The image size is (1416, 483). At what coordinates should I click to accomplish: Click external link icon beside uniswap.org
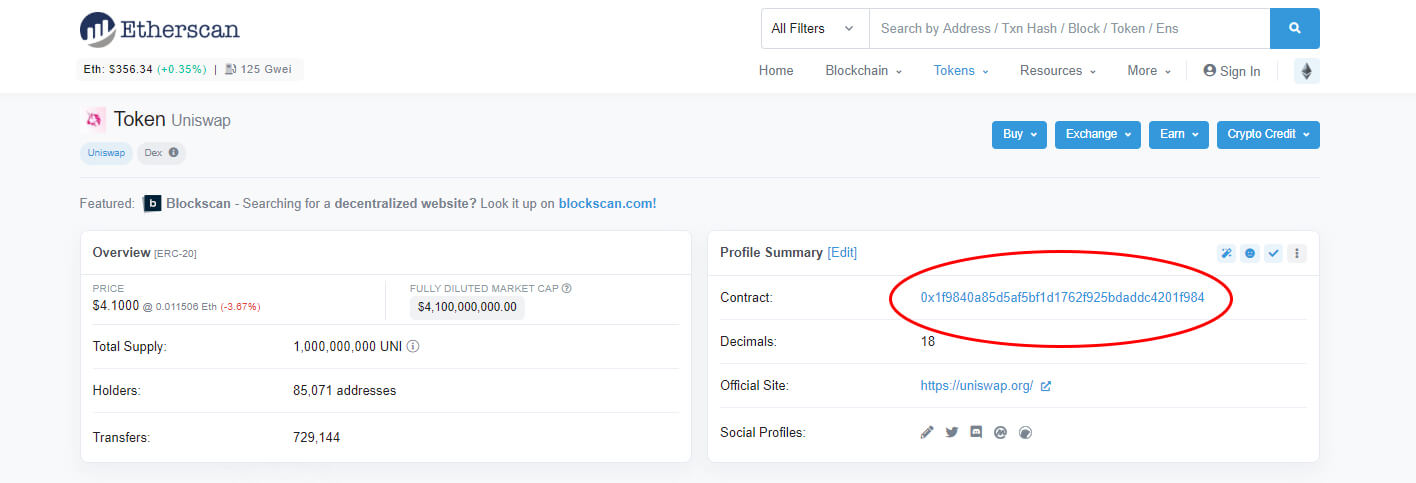point(1046,386)
